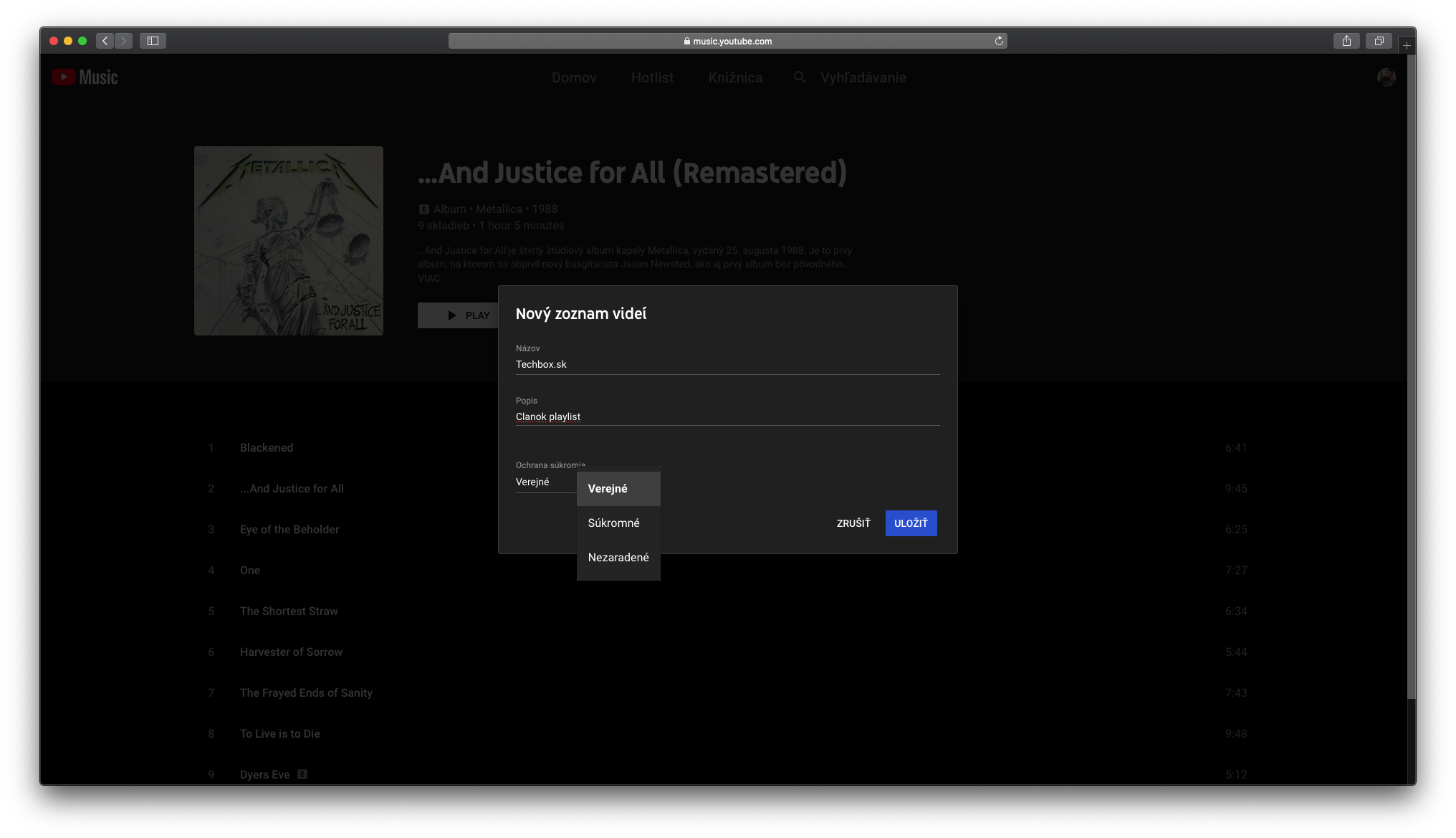1456x838 pixels.
Task: Open the Knižnica tab
Action: [x=735, y=77]
